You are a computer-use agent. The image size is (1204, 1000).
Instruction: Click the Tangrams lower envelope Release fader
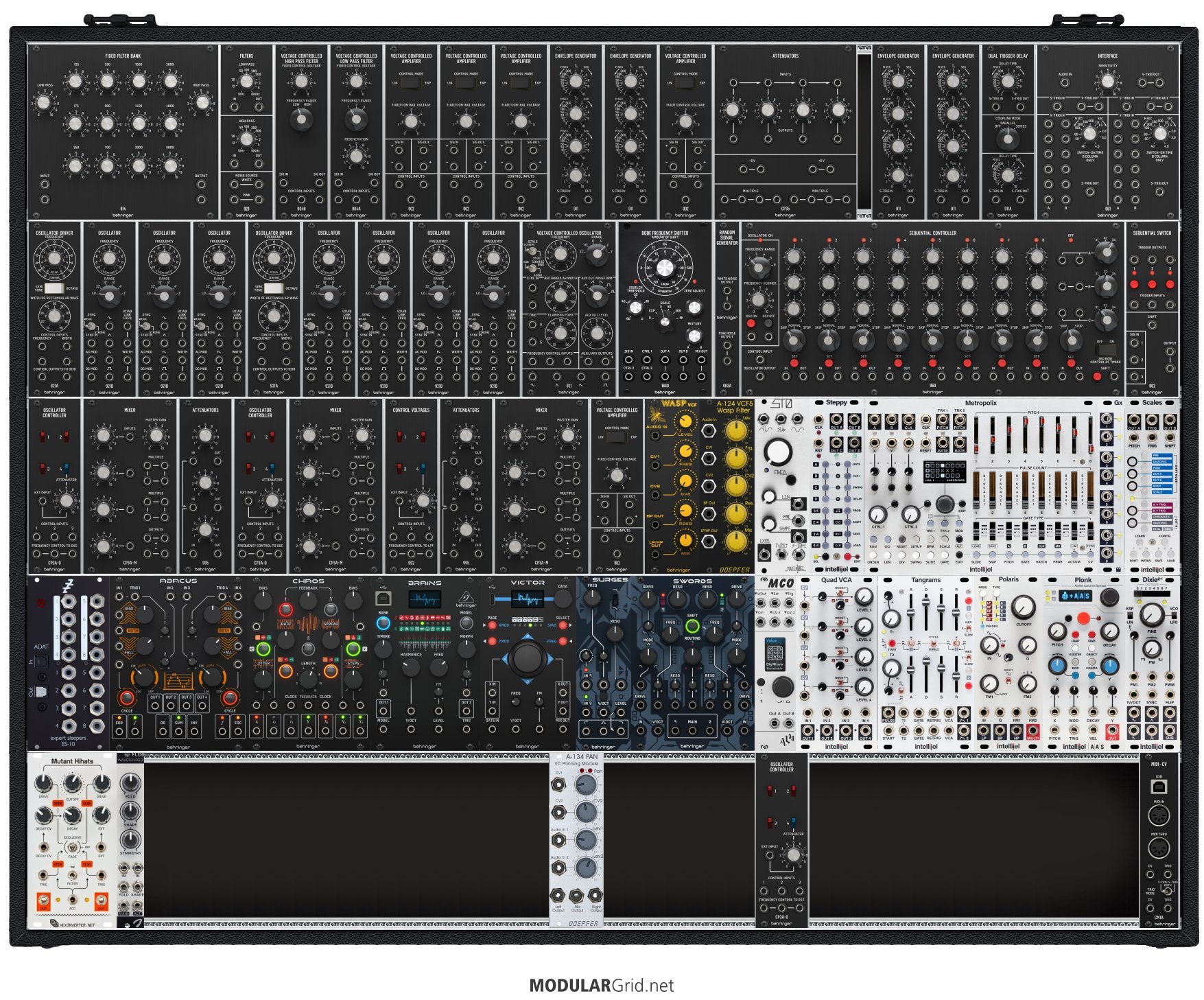point(956,675)
